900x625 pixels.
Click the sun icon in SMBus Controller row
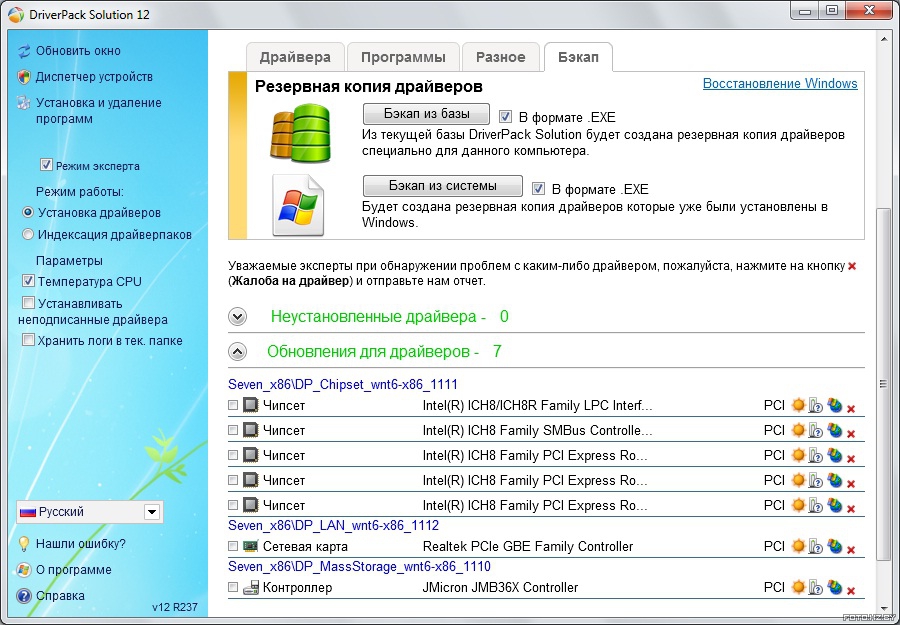(798, 430)
